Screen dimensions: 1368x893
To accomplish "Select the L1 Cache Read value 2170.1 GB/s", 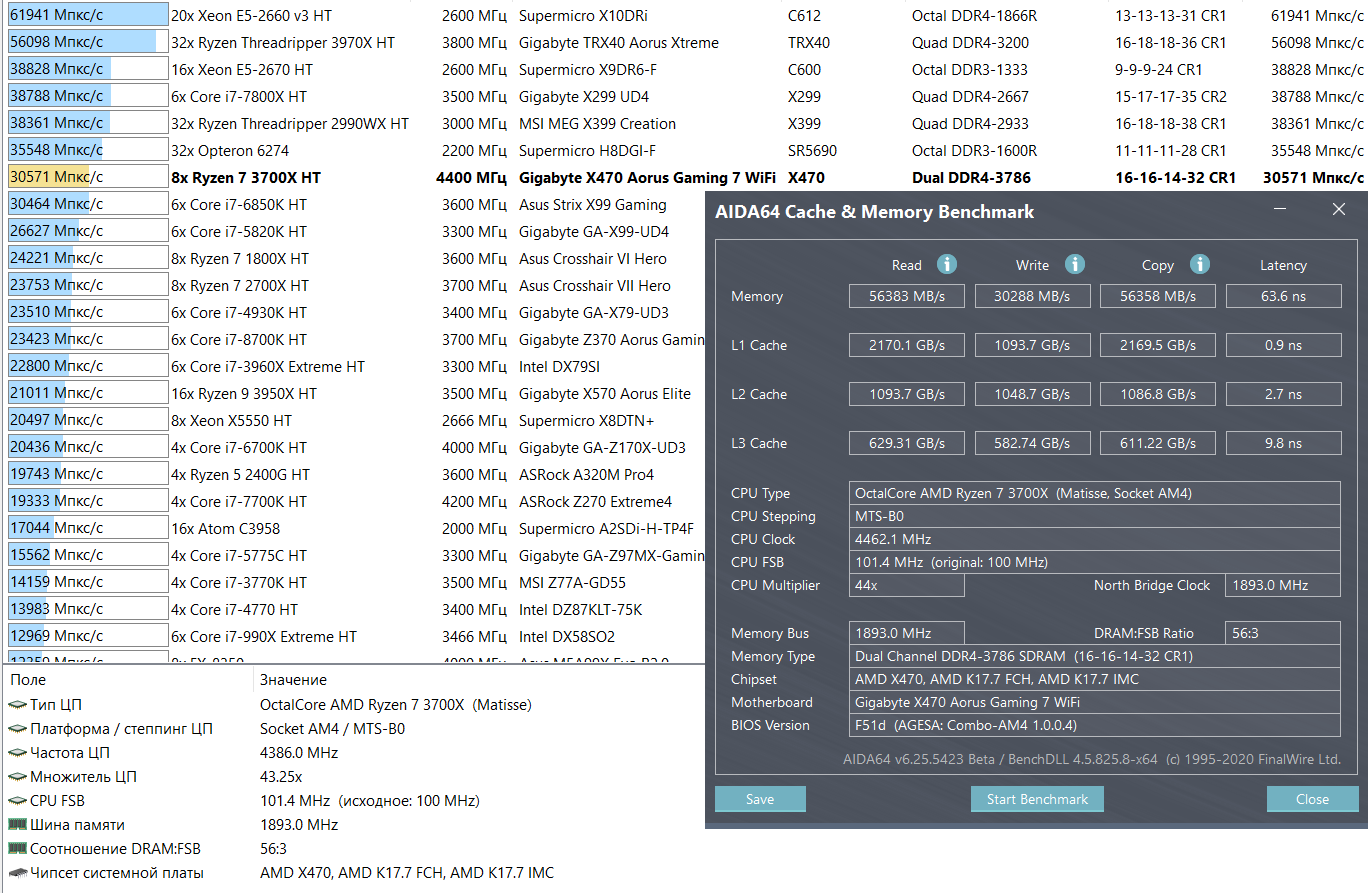I will tap(907, 345).
